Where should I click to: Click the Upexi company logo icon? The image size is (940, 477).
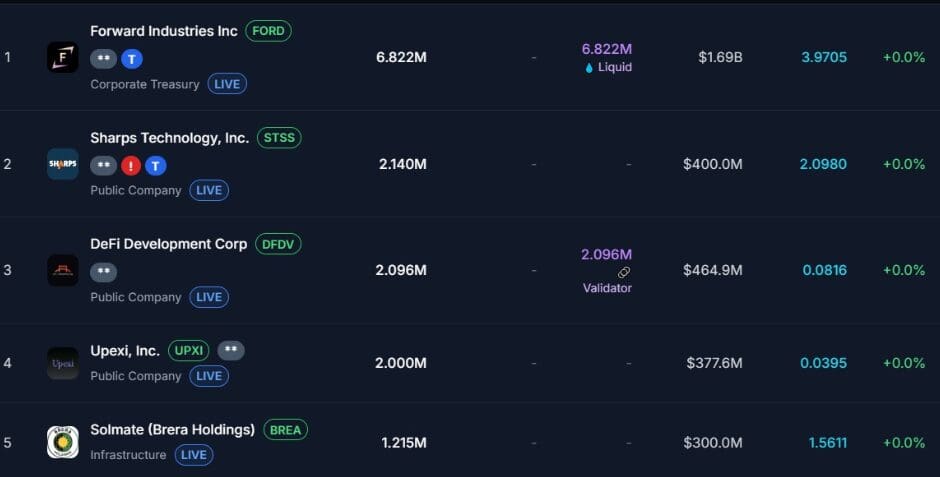62,363
